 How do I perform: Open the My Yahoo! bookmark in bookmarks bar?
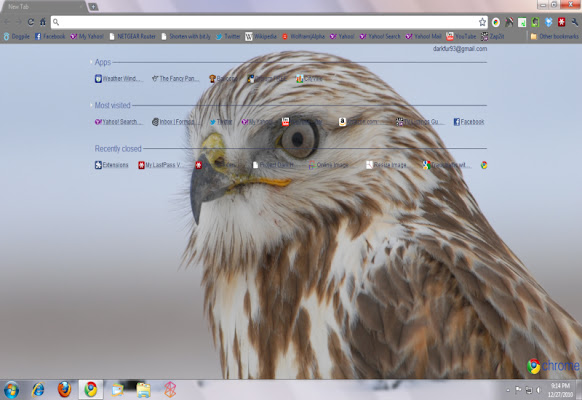(x=87, y=36)
